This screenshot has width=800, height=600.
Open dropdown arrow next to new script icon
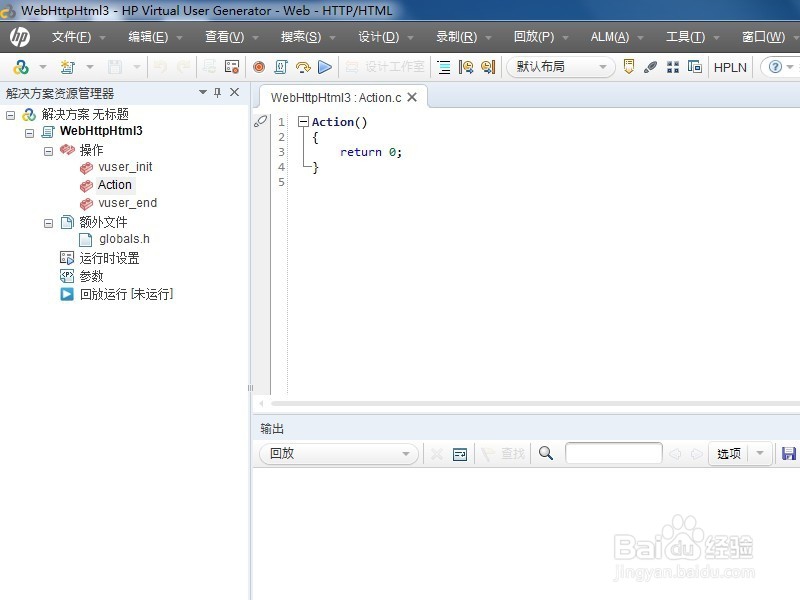(90, 67)
